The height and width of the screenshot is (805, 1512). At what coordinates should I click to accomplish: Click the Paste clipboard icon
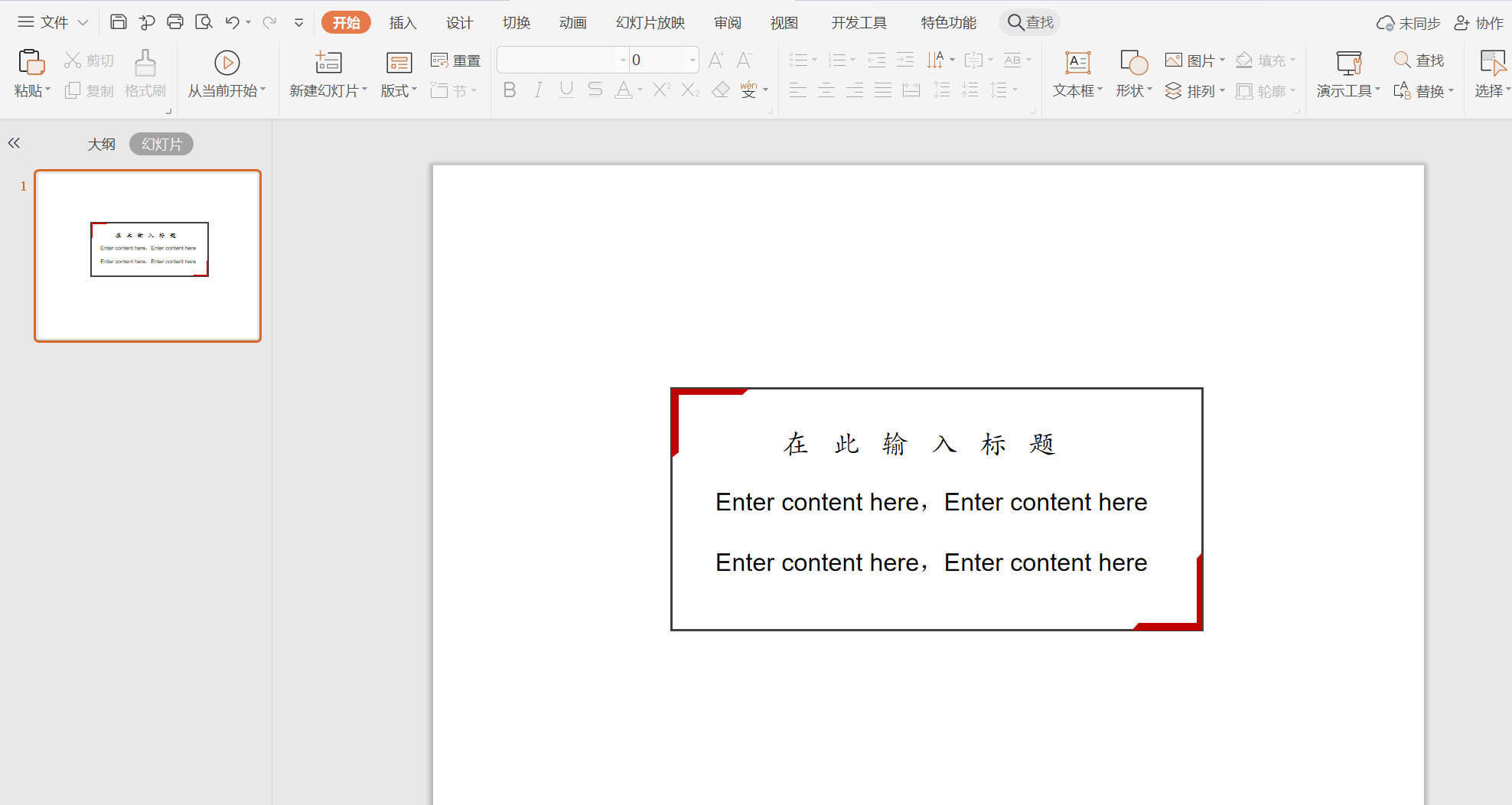click(x=31, y=62)
